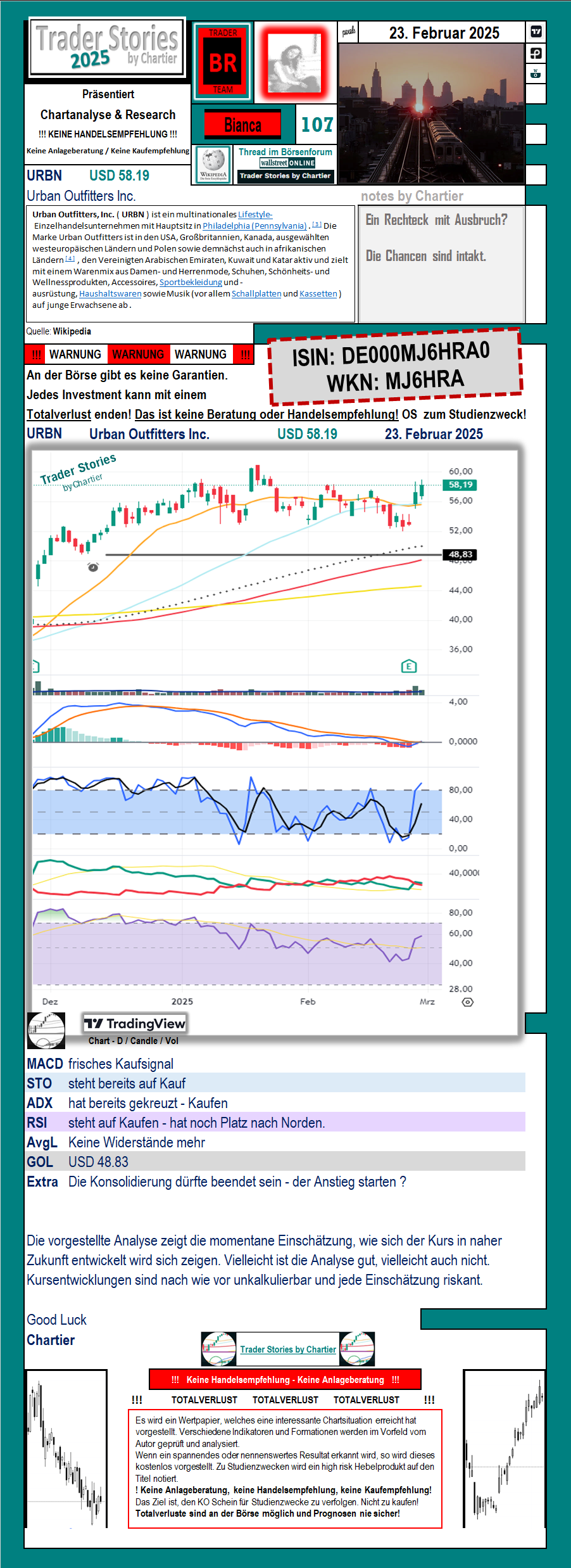
Task: Click the 'Feb' label on the chart time axis
Action: pos(308,1002)
